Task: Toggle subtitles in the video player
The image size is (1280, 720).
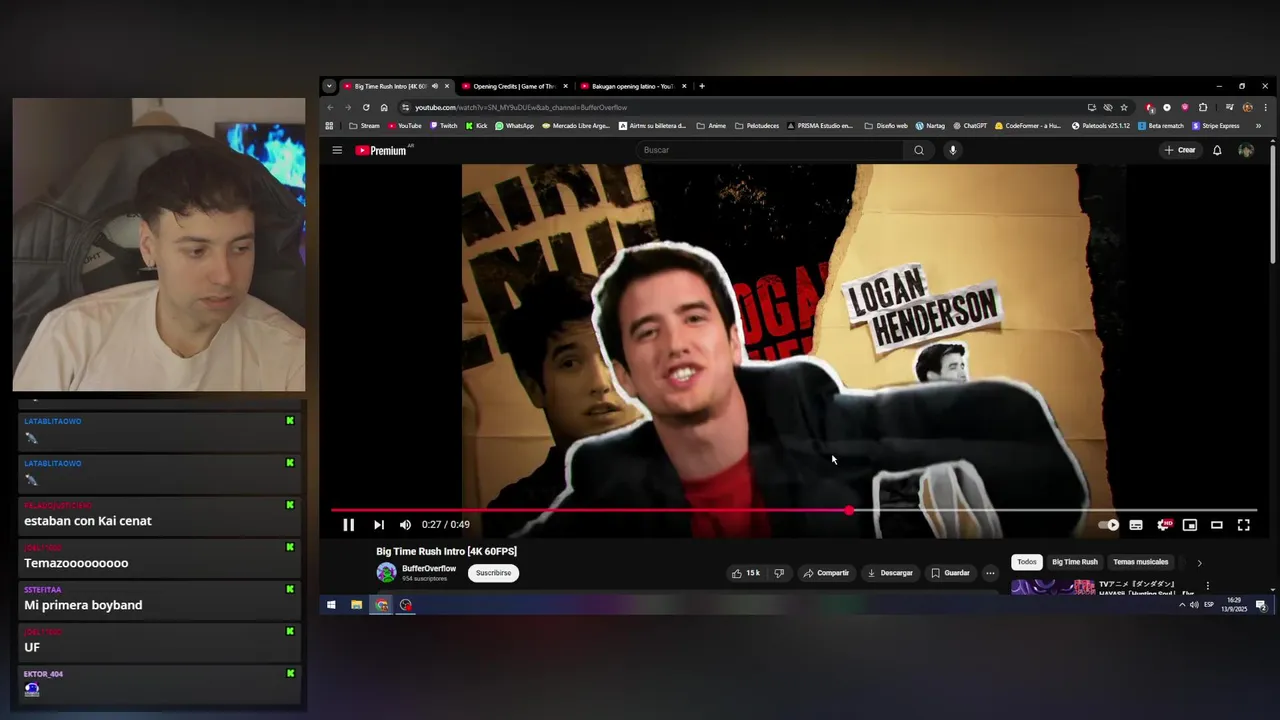Action: pyautogui.click(x=1136, y=525)
